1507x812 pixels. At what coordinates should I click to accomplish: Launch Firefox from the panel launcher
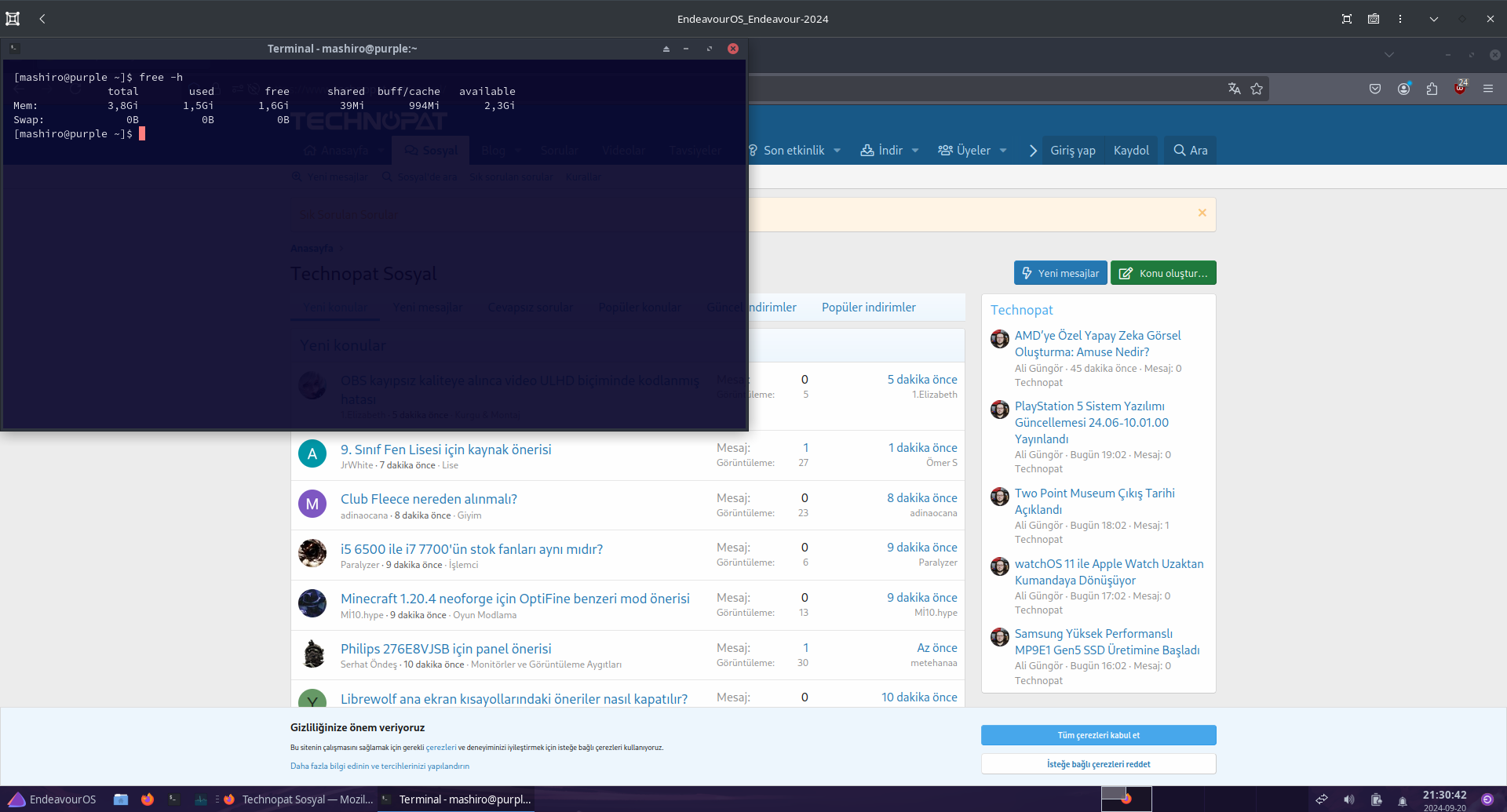point(148,799)
